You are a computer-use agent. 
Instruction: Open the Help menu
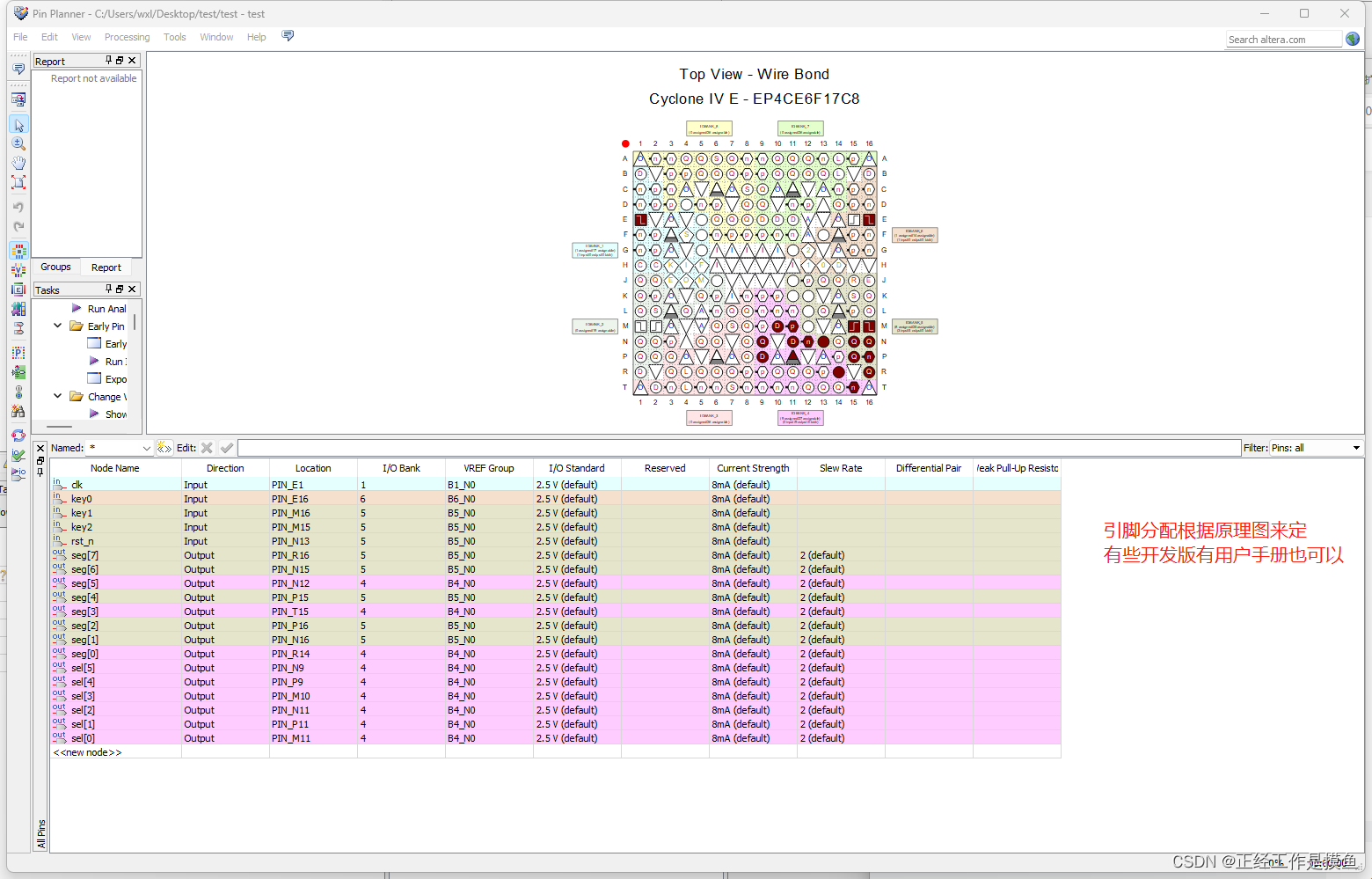pos(256,37)
